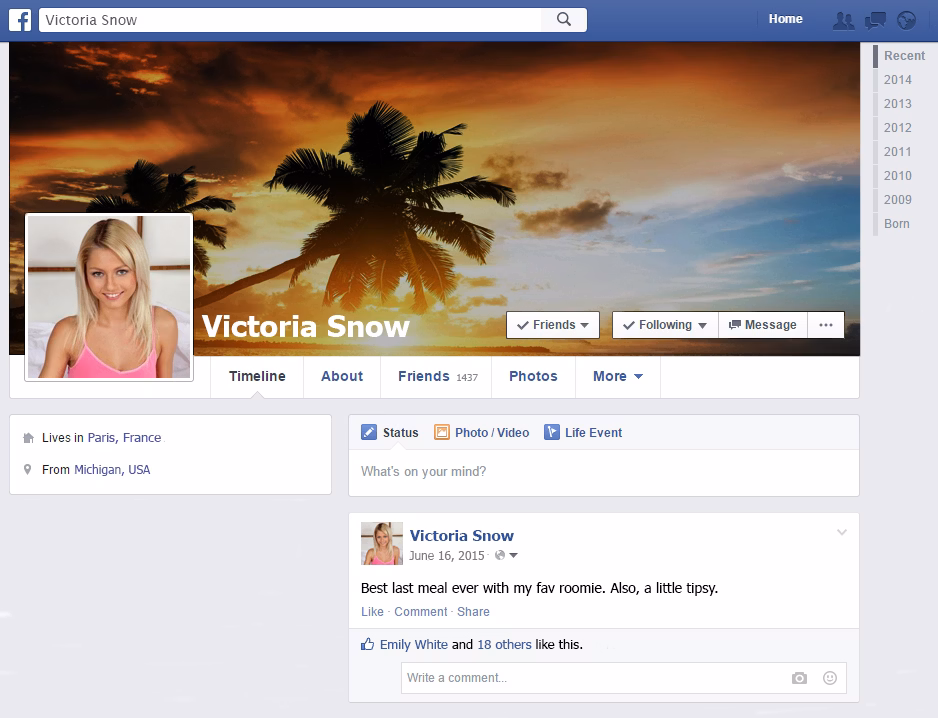
Task: Select the Photo / Video composer tab
Action: 482,433
